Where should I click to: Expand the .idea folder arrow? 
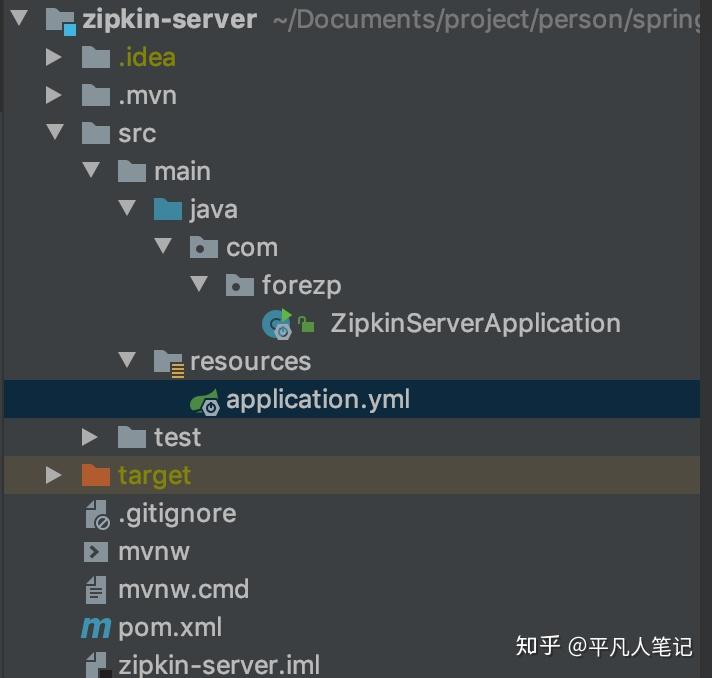click(x=54, y=58)
